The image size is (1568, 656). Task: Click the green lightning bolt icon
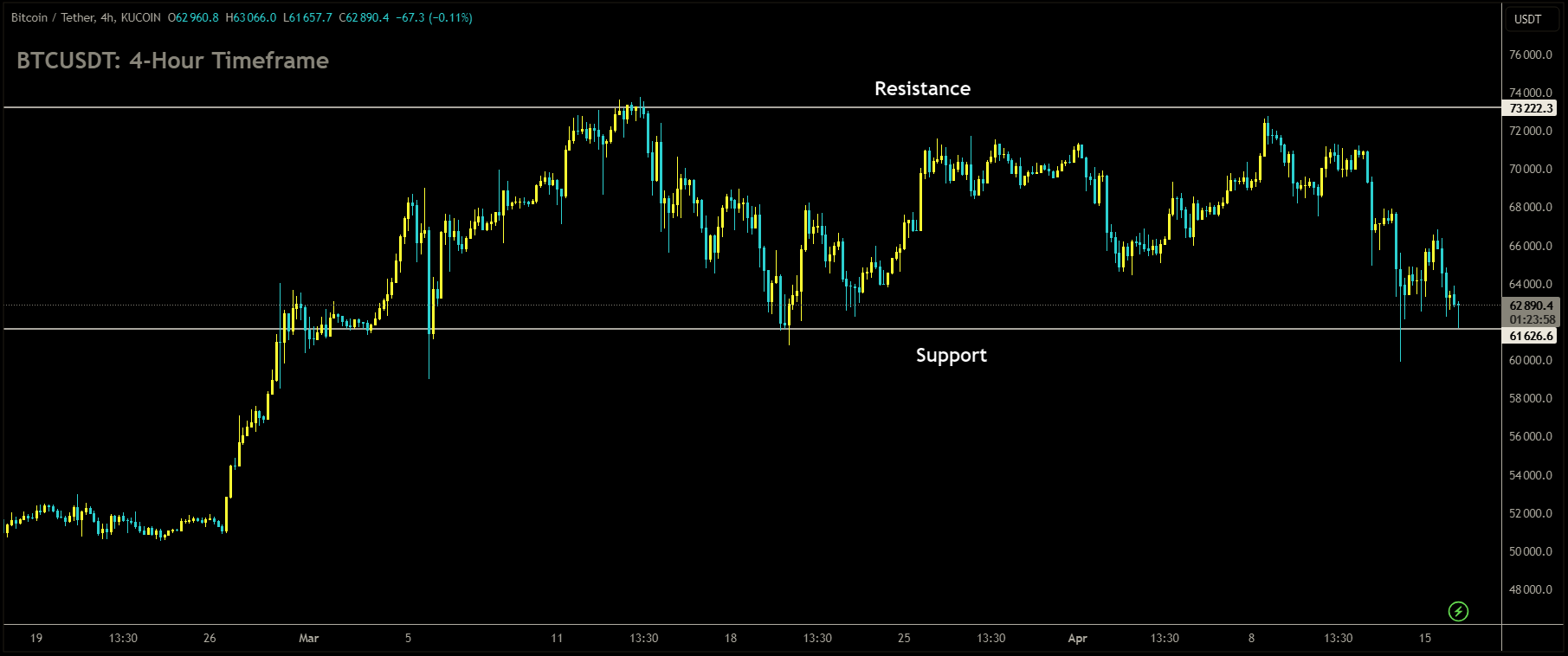[x=1458, y=612]
